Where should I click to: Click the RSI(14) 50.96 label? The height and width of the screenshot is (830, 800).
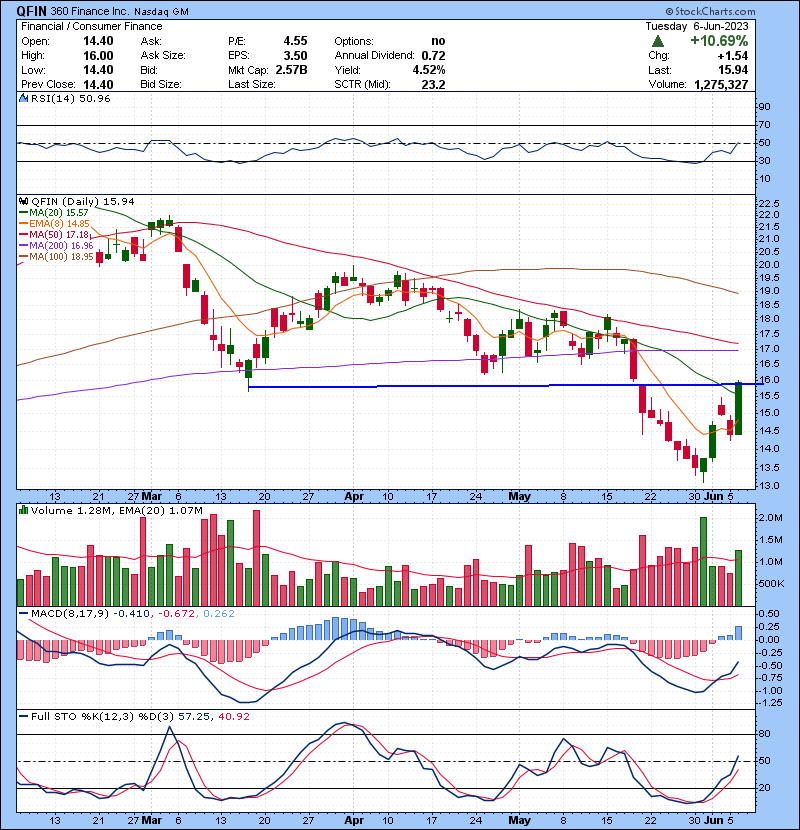tap(70, 98)
